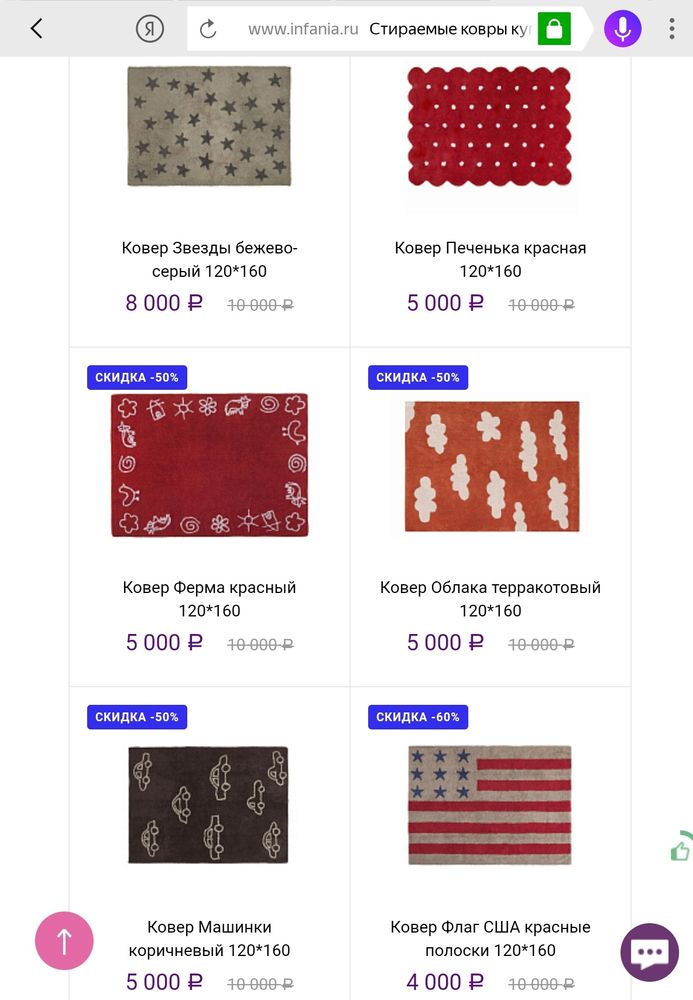Go back using the browser back arrow
This screenshot has height=1000, width=693.
[33, 28]
